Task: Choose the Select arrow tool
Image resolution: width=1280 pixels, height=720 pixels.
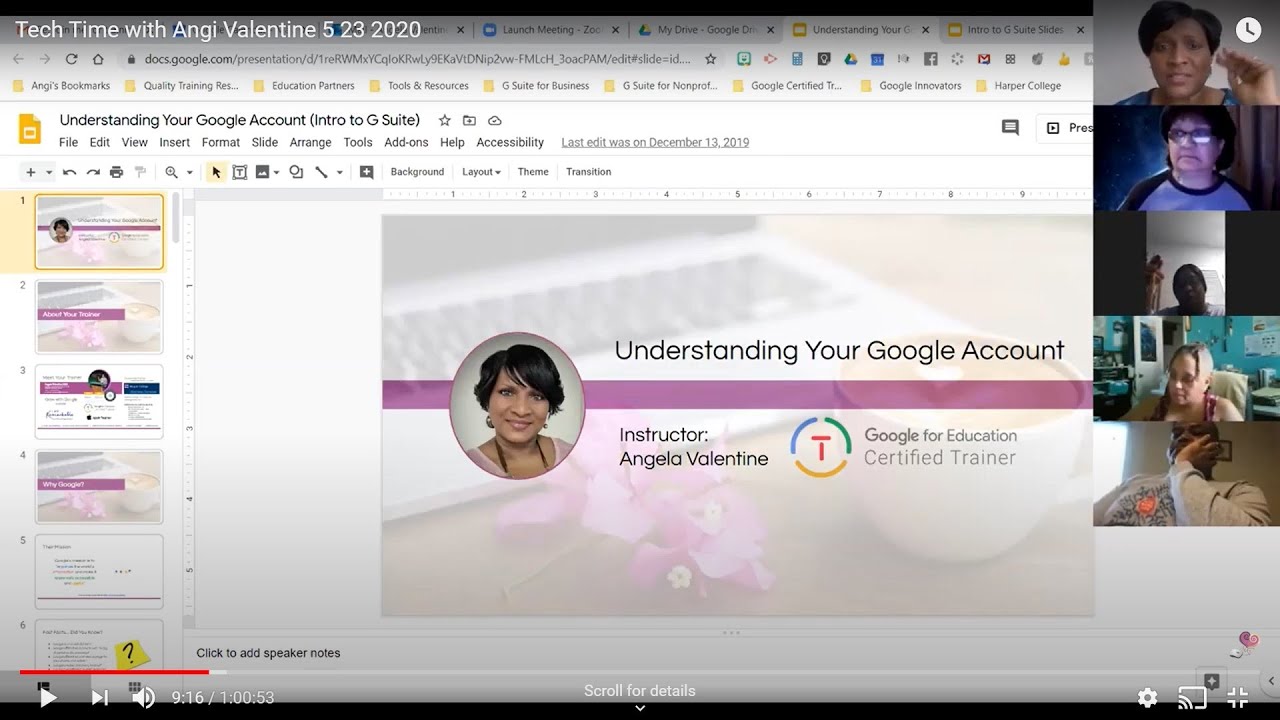Action: (x=216, y=172)
